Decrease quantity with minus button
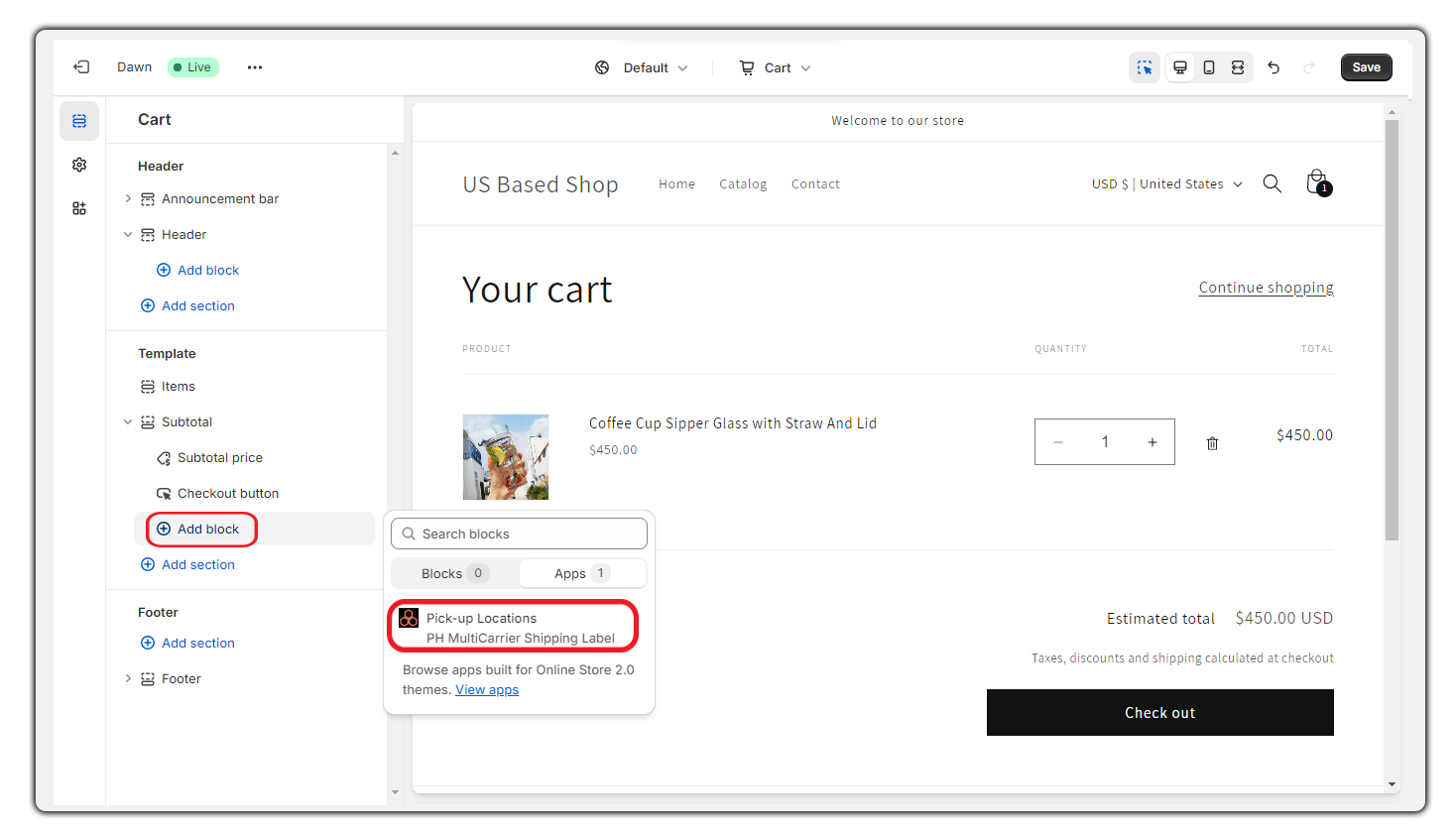 point(1058,442)
